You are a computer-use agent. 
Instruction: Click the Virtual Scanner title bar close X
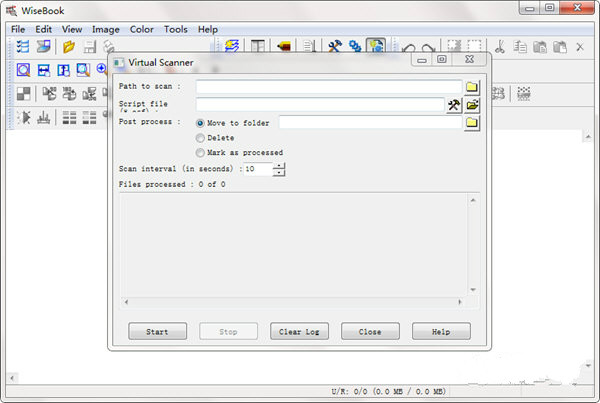470,59
